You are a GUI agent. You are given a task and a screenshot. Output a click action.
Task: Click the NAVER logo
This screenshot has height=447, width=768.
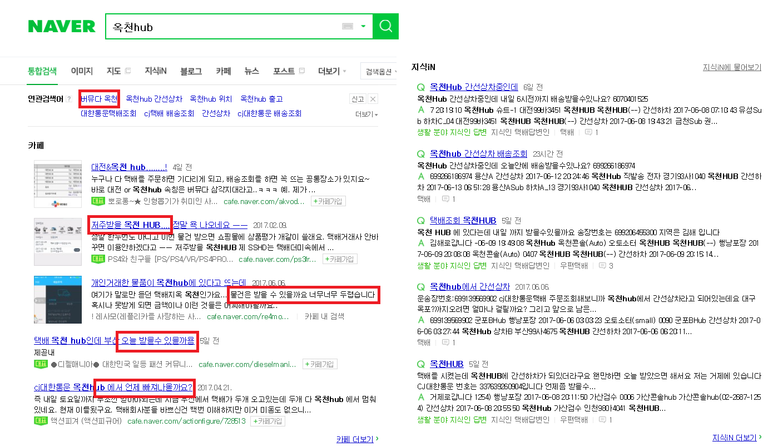click(62, 26)
